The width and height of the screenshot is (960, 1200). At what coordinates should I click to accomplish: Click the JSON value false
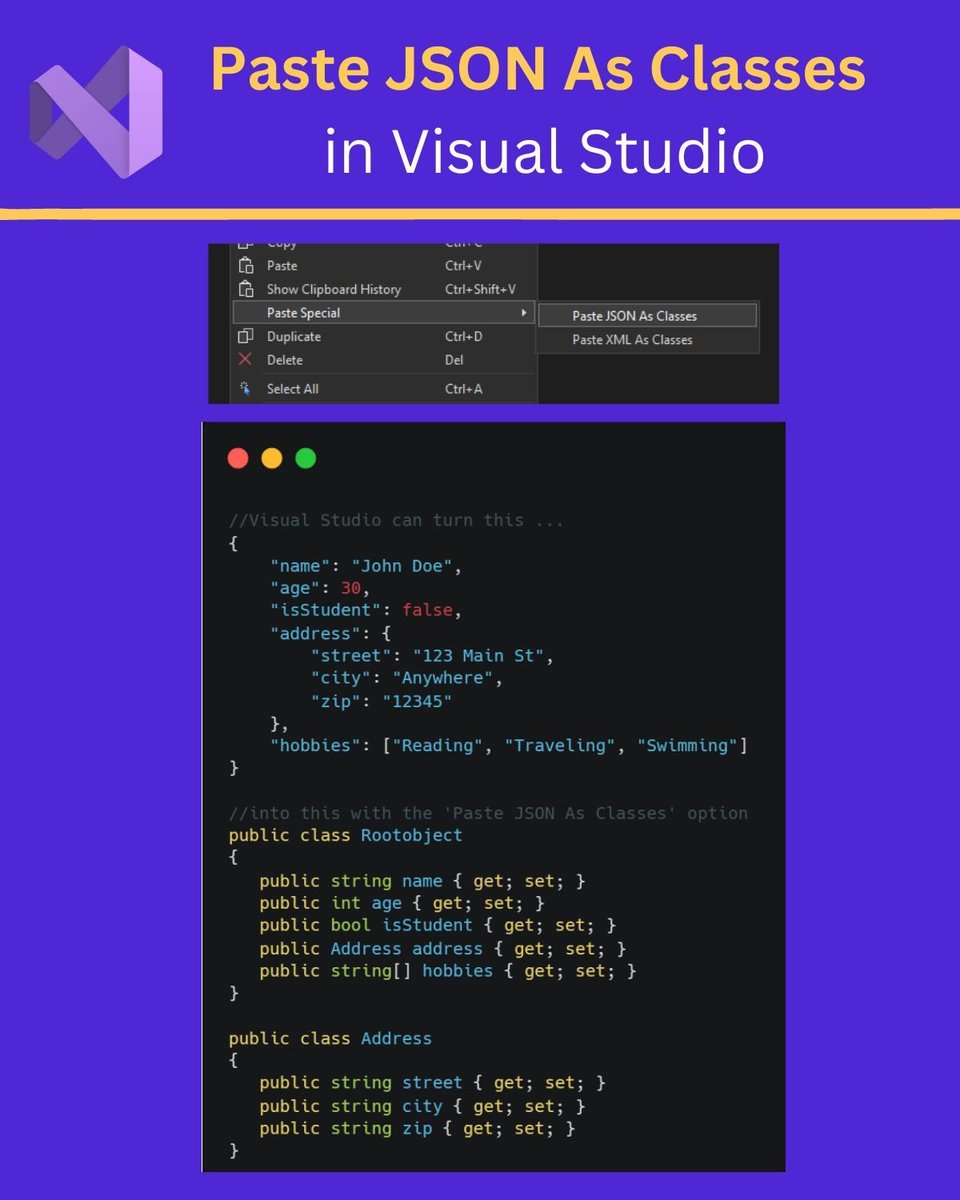[427, 610]
